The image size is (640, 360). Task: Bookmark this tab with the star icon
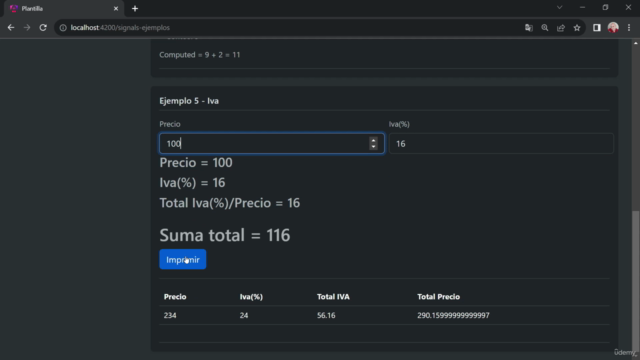tap(577, 28)
